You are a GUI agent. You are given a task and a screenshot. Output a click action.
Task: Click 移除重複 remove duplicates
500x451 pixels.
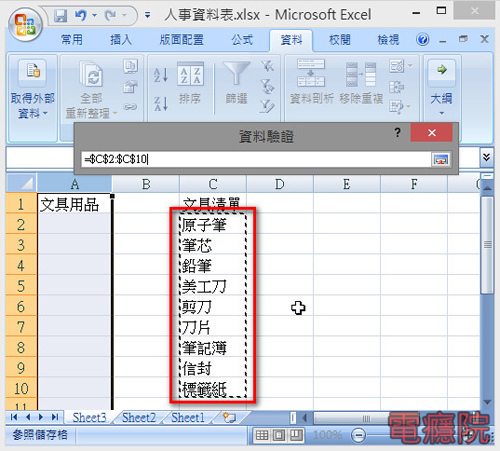pyautogui.click(x=361, y=82)
